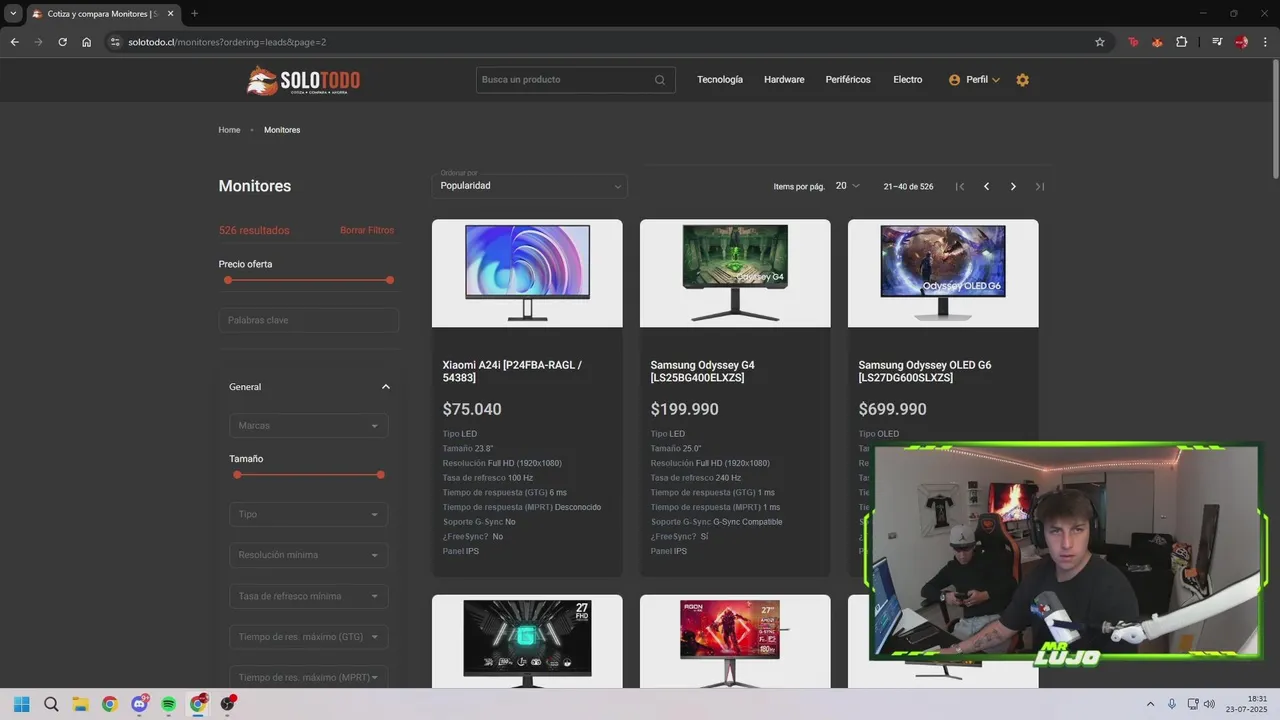Image resolution: width=1280 pixels, height=720 pixels.
Task: Click browser home button
Action: tap(87, 42)
